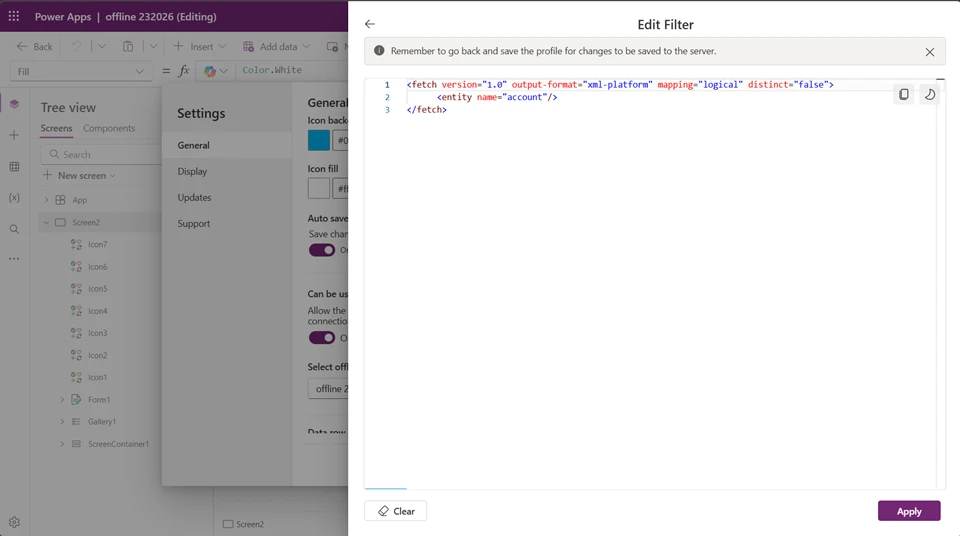
Task: Select the Display settings tab
Action: 227,172
